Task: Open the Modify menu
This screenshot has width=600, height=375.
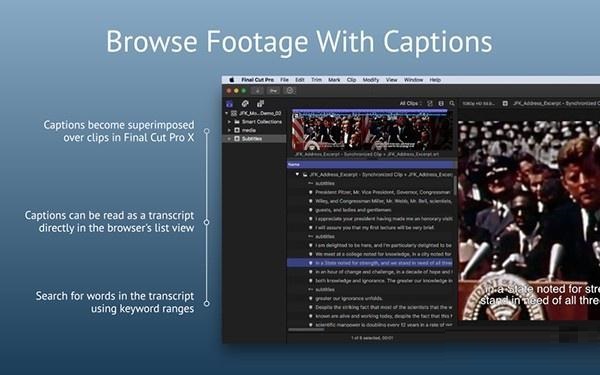Action: click(x=371, y=80)
